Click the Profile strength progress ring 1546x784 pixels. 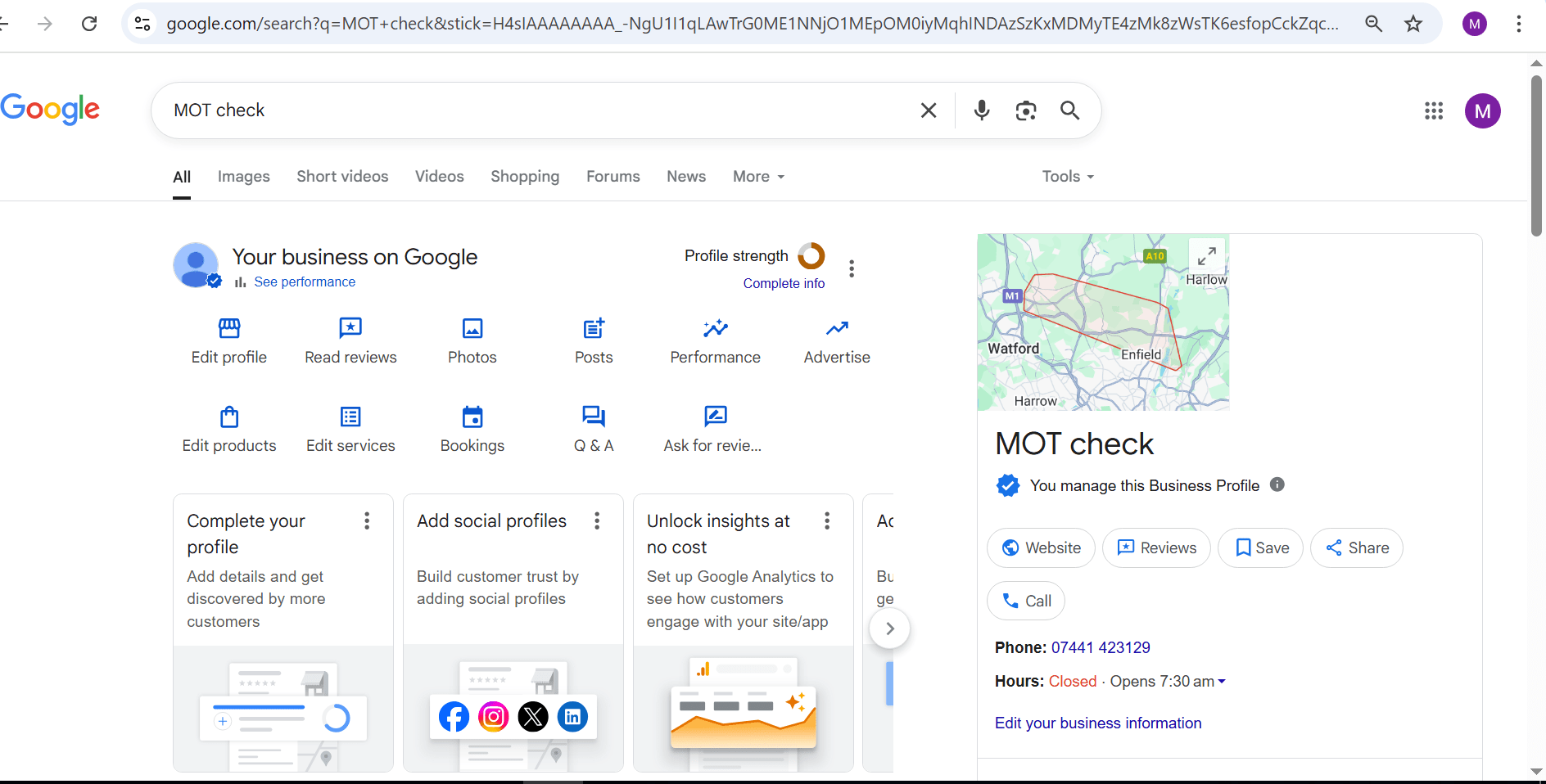(811, 256)
